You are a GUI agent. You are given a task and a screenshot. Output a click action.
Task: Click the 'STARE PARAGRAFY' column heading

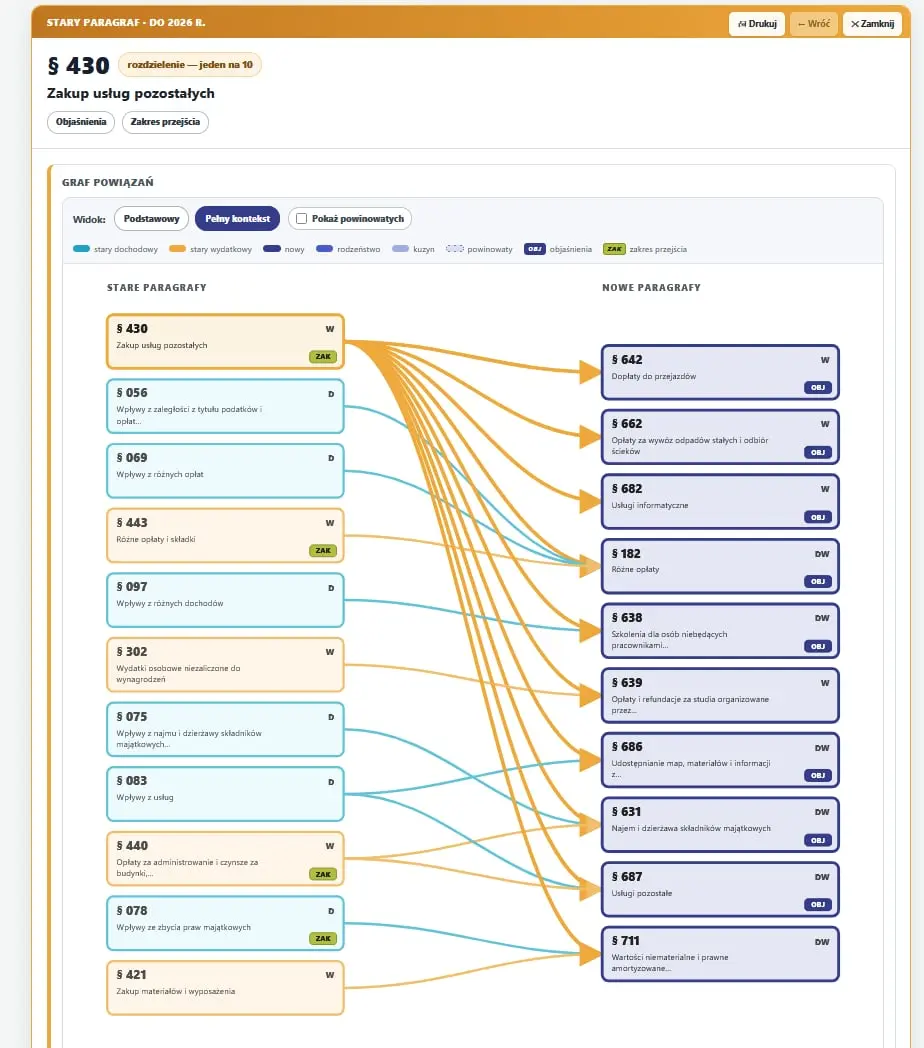tap(156, 287)
